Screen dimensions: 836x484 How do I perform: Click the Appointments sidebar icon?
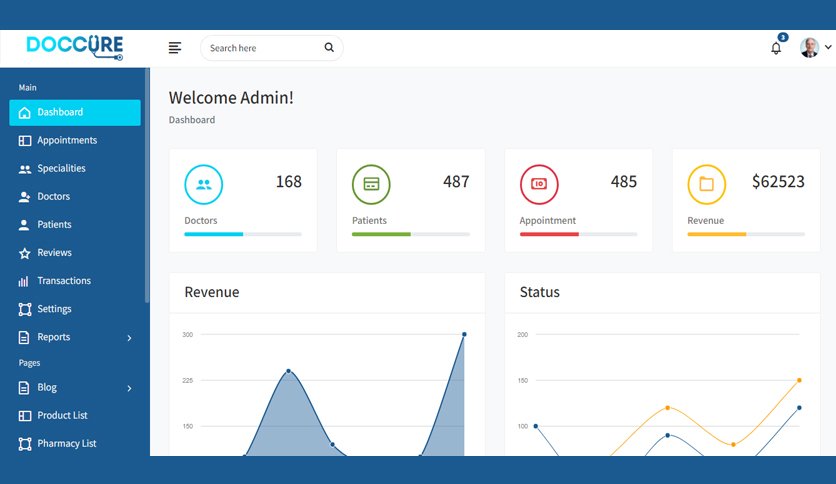click(25, 141)
